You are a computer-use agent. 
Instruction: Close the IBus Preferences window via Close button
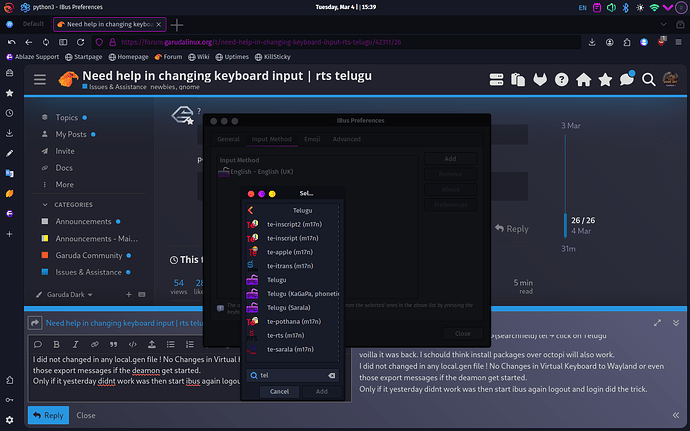(x=462, y=333)
